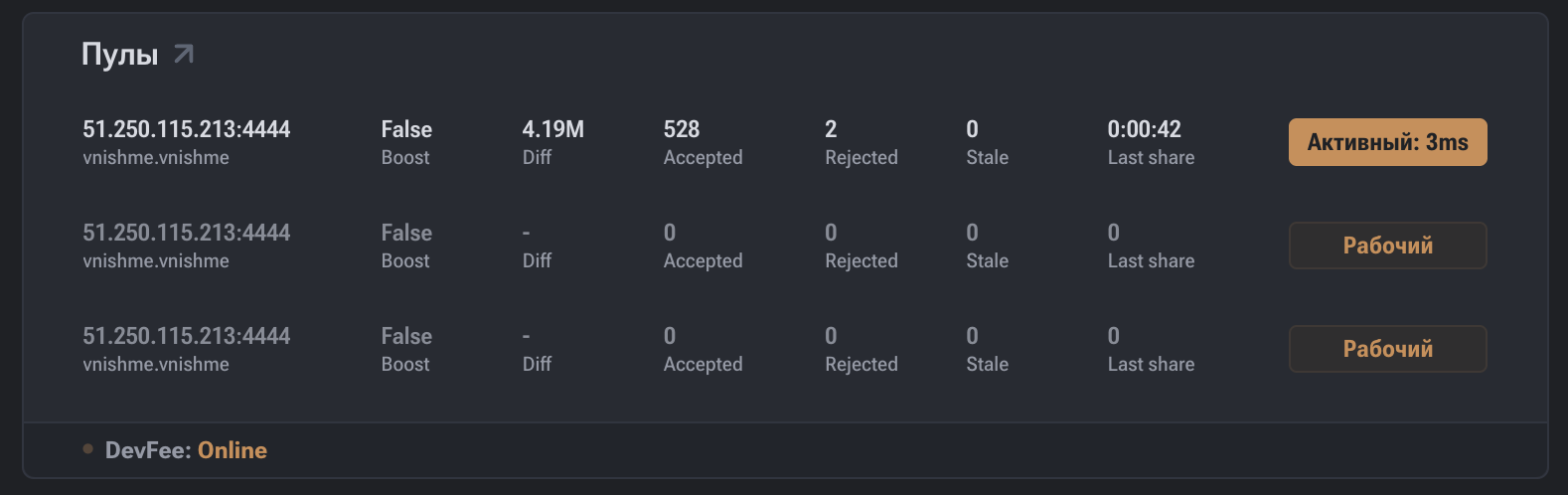Select the active pool address 51.250.115.213:4444
Screen dimensions: 1568x495
pyautogui.click(x=186, y=129)
